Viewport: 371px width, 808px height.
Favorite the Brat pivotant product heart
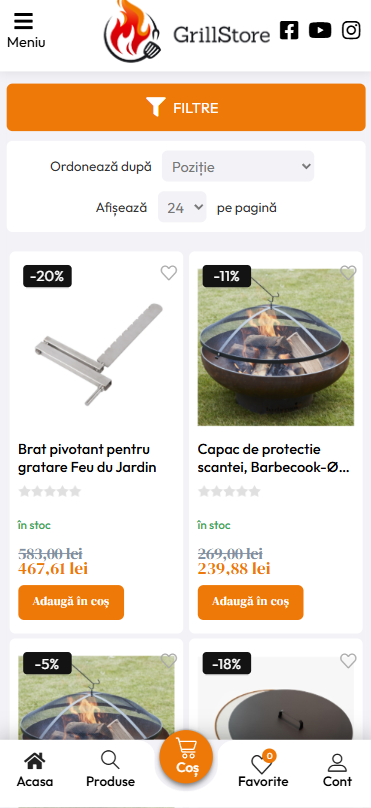[168, 273]
